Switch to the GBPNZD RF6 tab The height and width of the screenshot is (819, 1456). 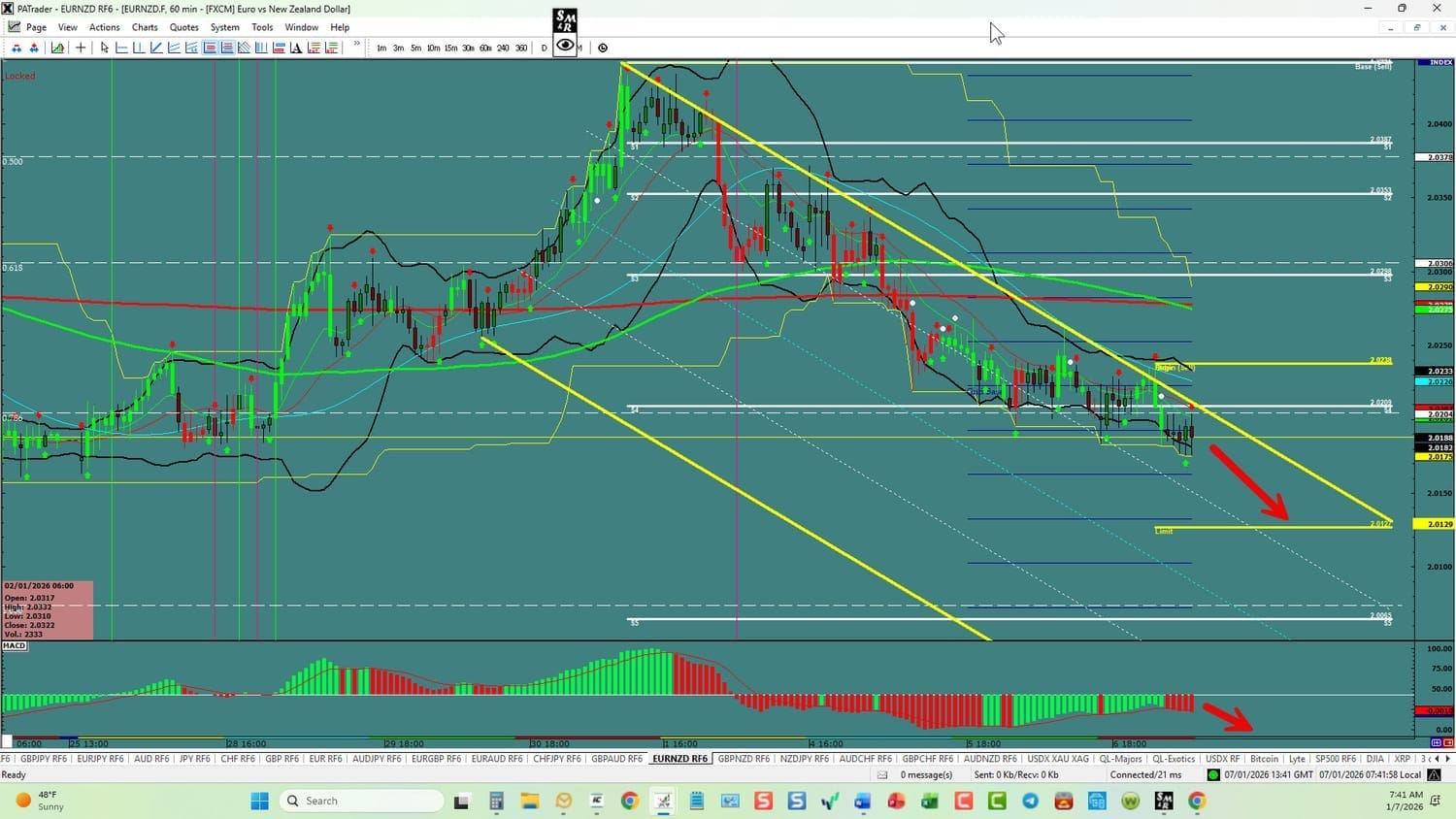tap(744, 759)
